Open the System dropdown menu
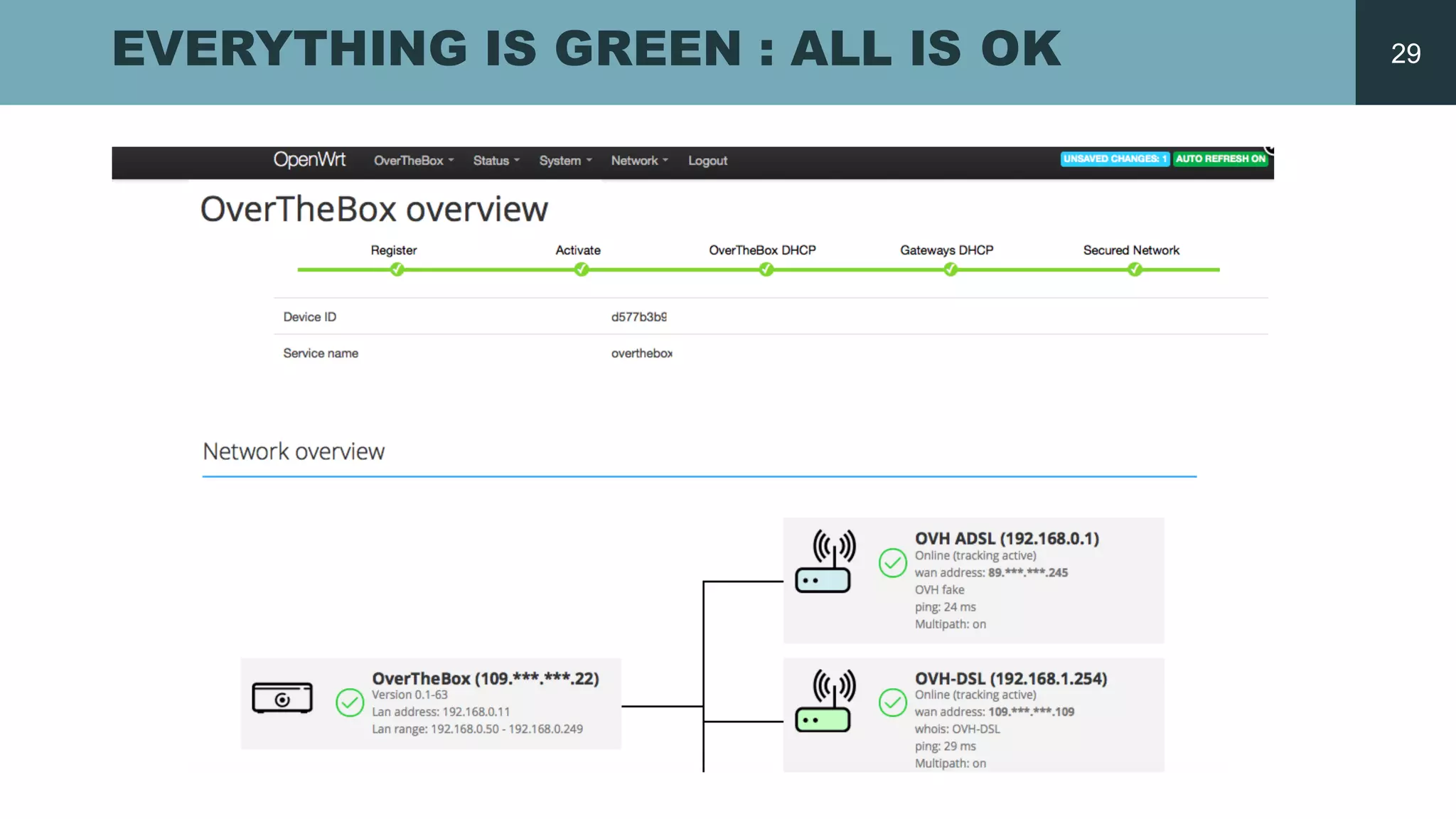 565,161
